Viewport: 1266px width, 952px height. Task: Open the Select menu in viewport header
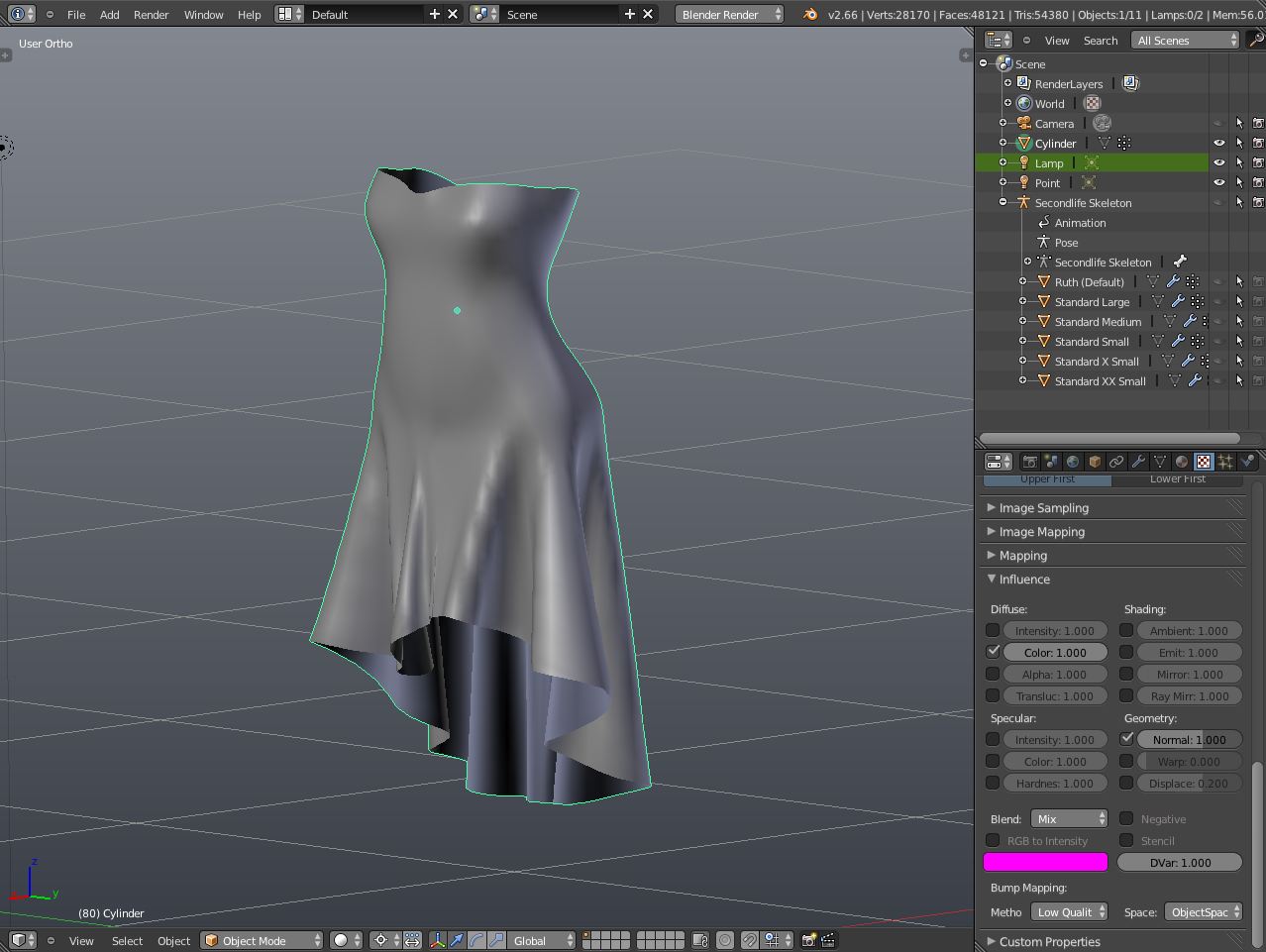tap(127, 941)
